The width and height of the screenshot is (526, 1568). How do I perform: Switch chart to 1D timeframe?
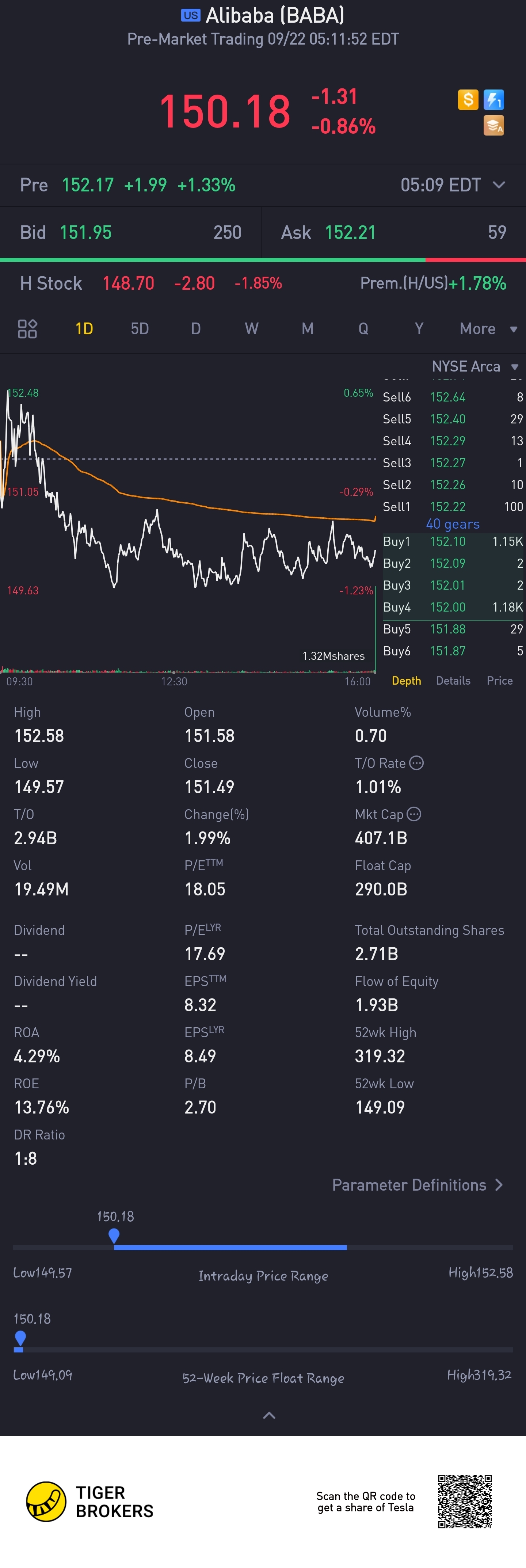pyautogui.click(x=84, y=329)
